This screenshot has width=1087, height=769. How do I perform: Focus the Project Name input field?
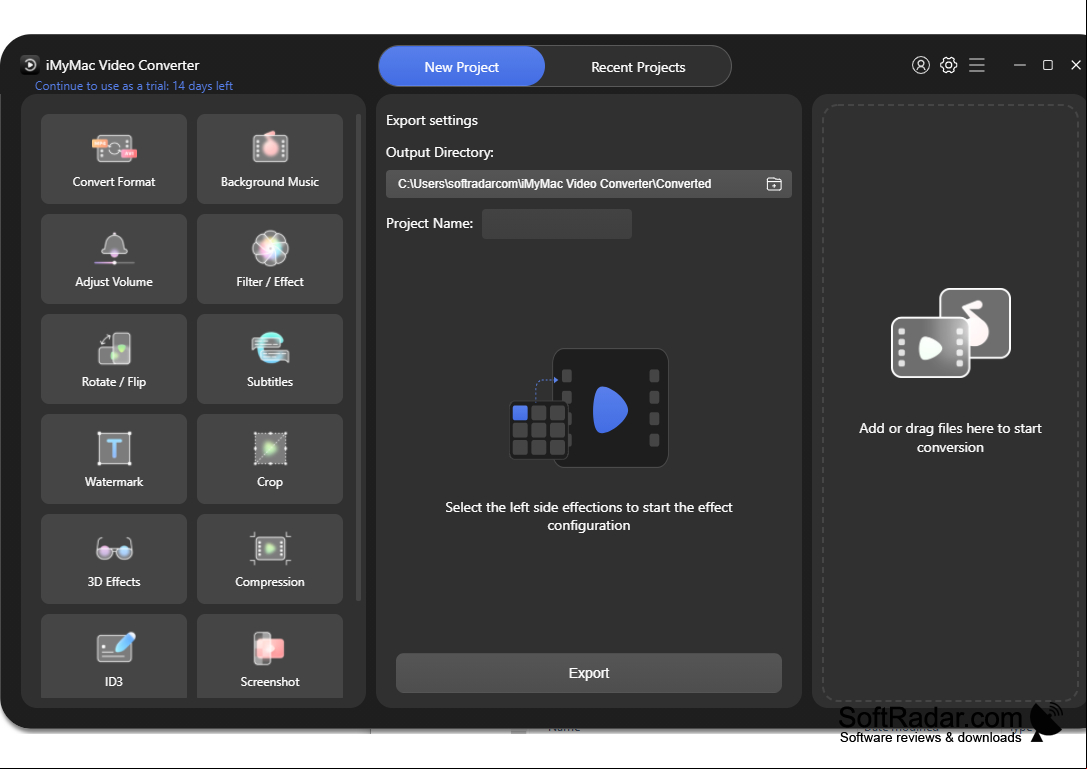[x=557, y=224]
